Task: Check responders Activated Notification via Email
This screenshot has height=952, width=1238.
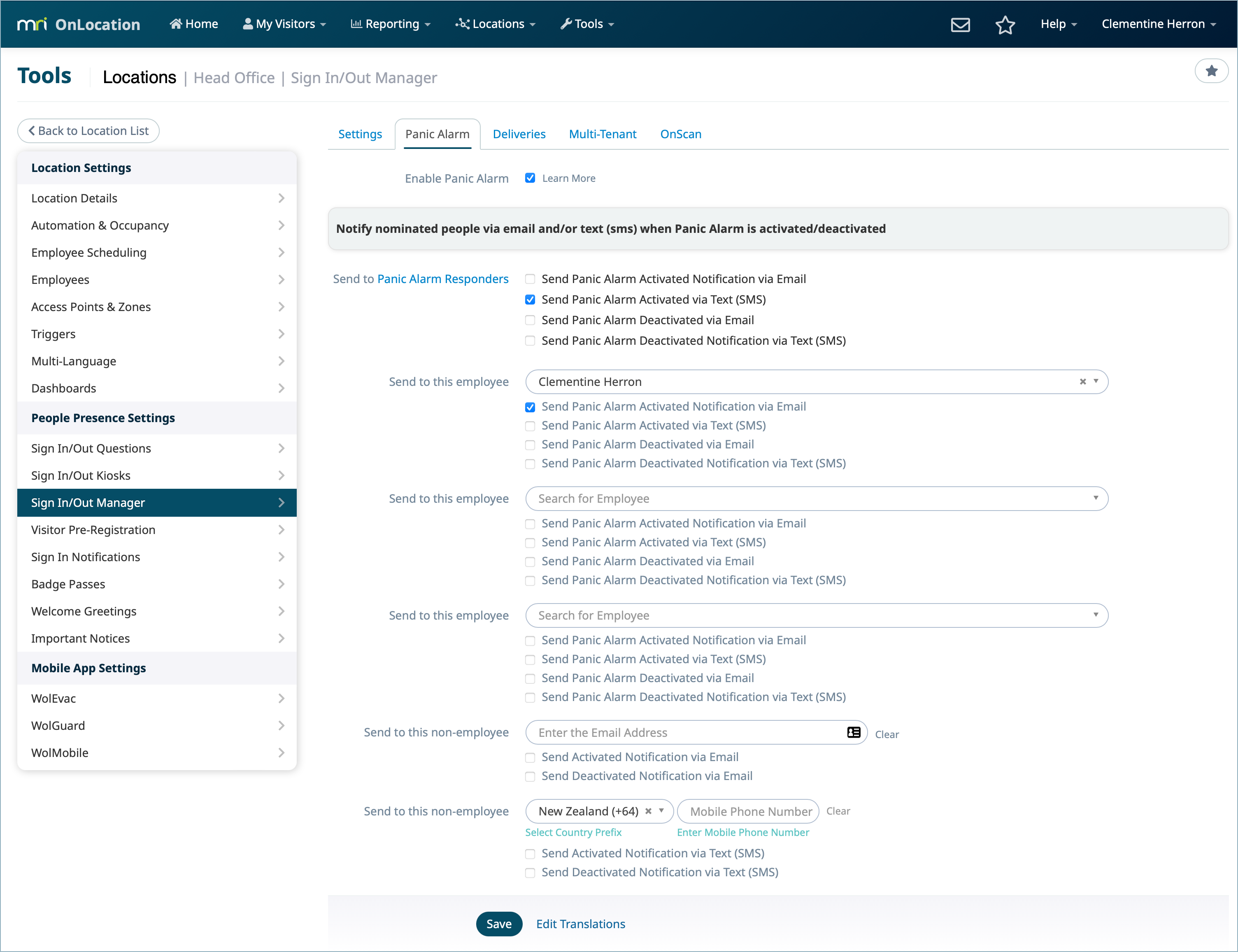Action: coord(529,279)
